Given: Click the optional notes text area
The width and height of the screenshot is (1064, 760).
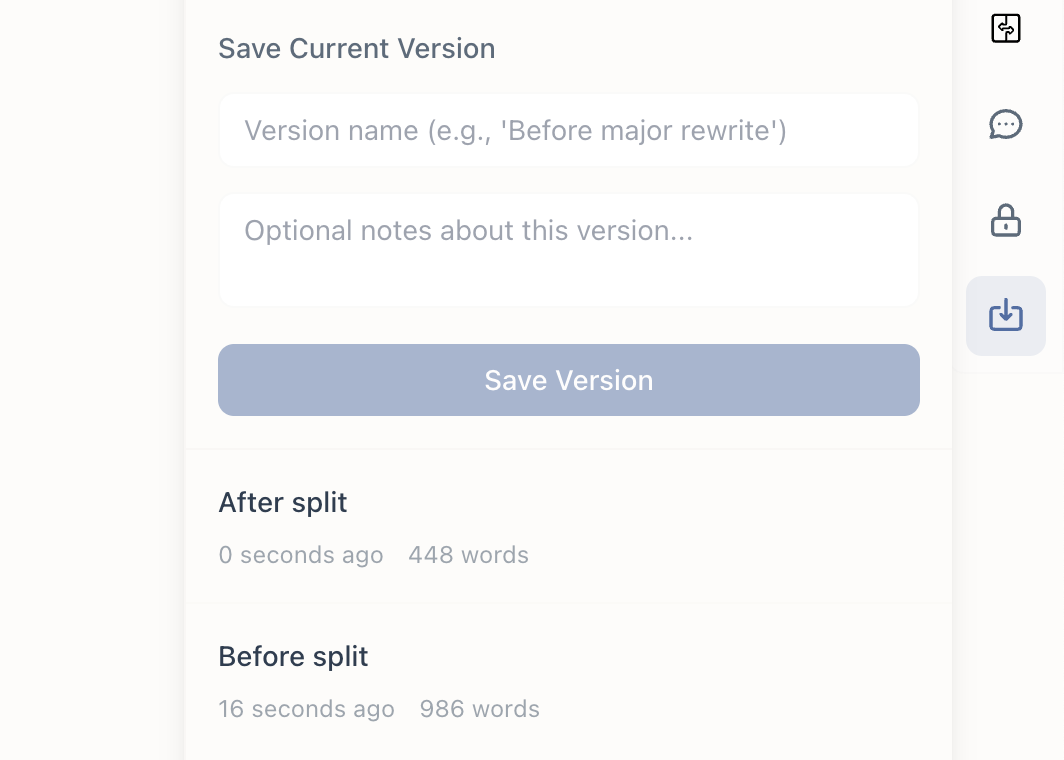Looking at the screenshot, I should click(568, 248).
